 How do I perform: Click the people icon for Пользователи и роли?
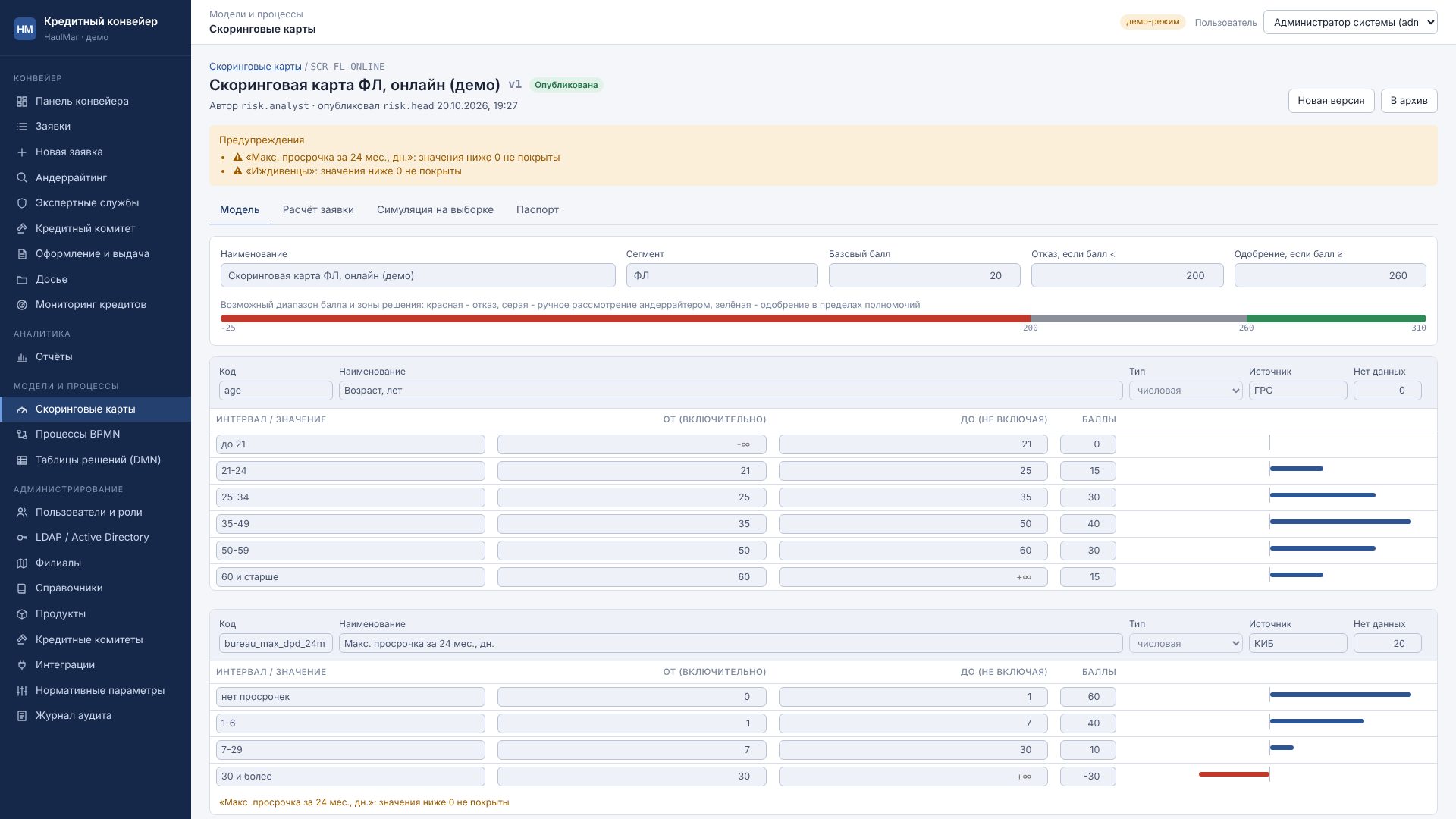click(x=22, y=513)
